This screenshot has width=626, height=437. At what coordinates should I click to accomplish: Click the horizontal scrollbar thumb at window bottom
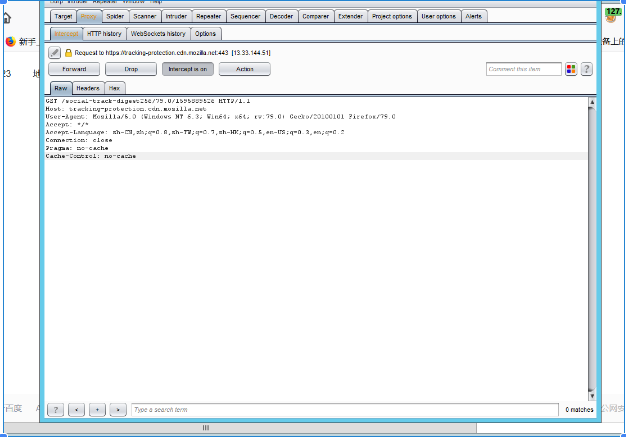coord(240,428)
